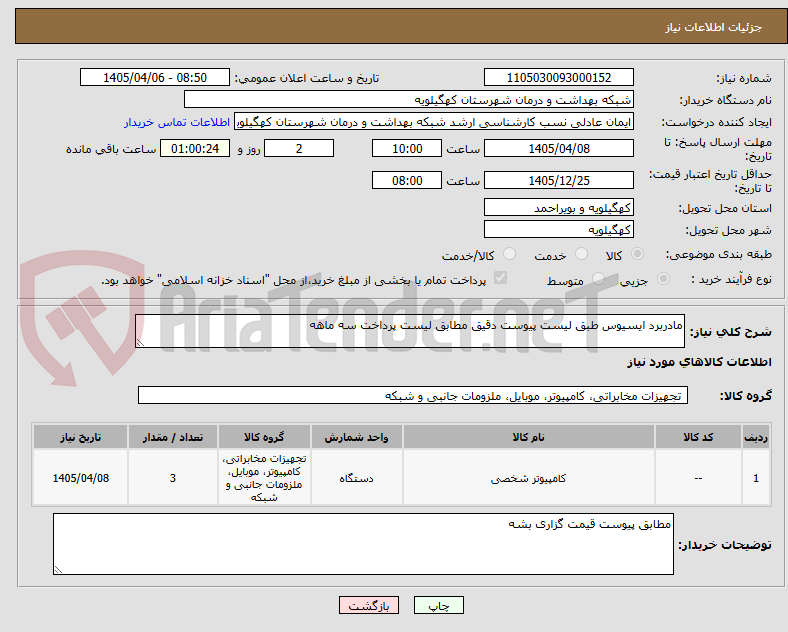Screen dimensions: 788x632
Task: Click the buyer notes text area
Action: click(x=363, y=544)
